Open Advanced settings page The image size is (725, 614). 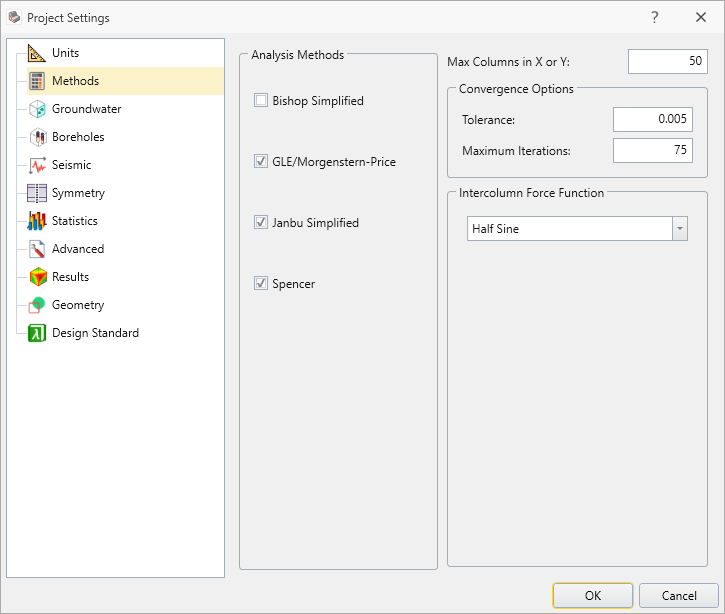[x=78, y=249]
